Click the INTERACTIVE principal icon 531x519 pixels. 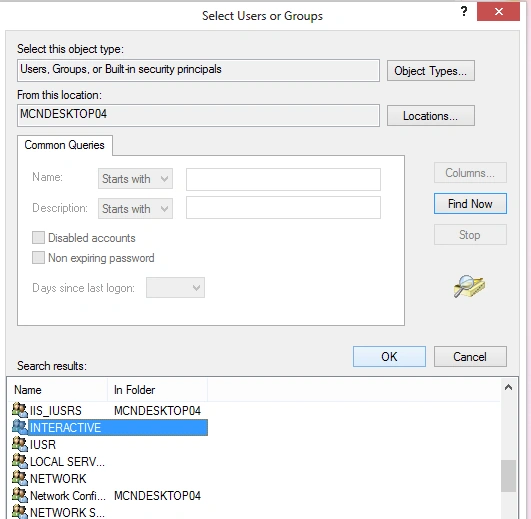pos(20,427)
